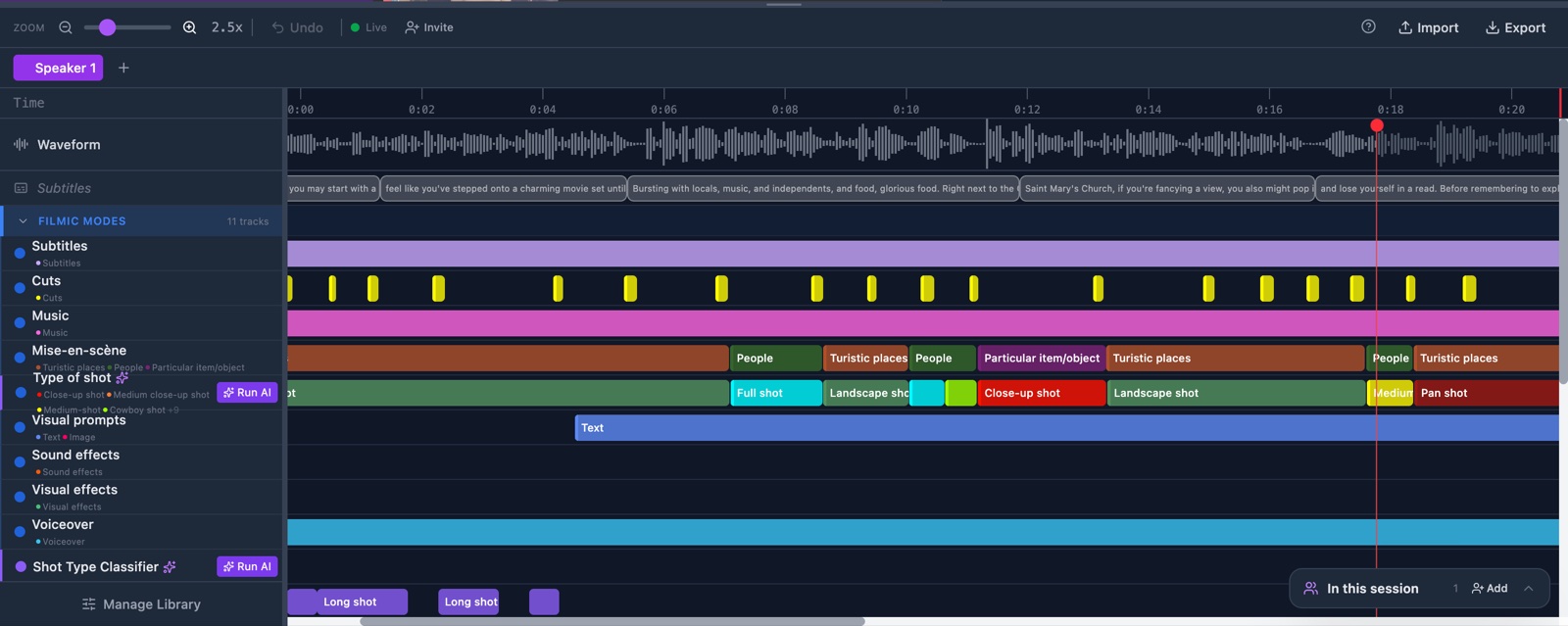Screen dimensions: 1568x626
Task: Click the 2.5x zoom level value
Action: pyautogui.click(x=227, y=27)
